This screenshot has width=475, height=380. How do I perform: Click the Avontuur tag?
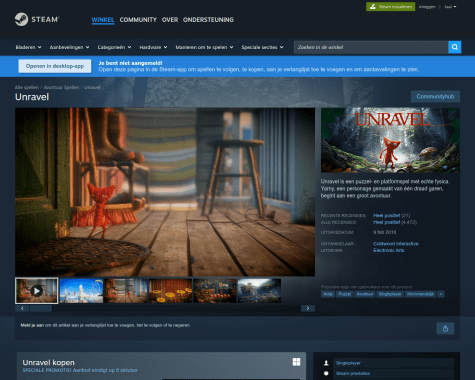[364, 294]
